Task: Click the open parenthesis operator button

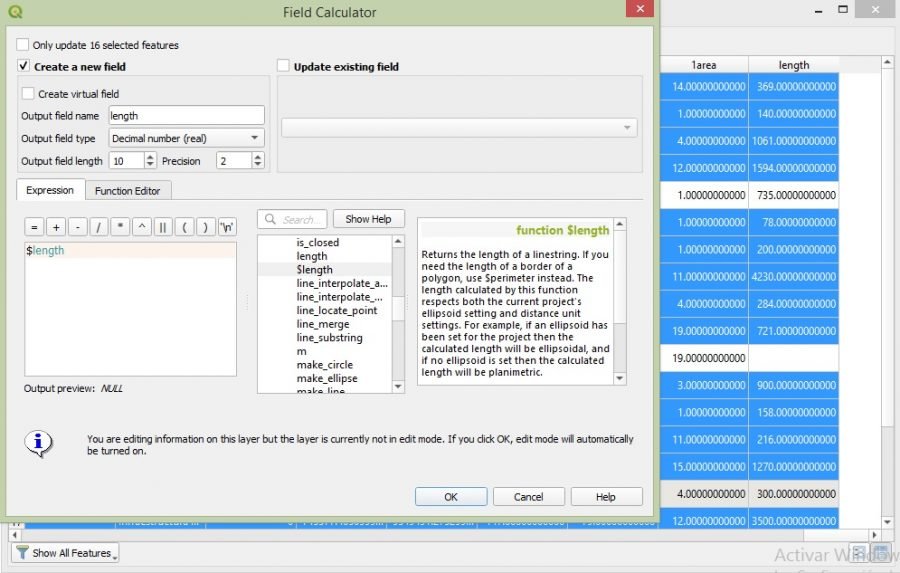Action: coord(185,227)
